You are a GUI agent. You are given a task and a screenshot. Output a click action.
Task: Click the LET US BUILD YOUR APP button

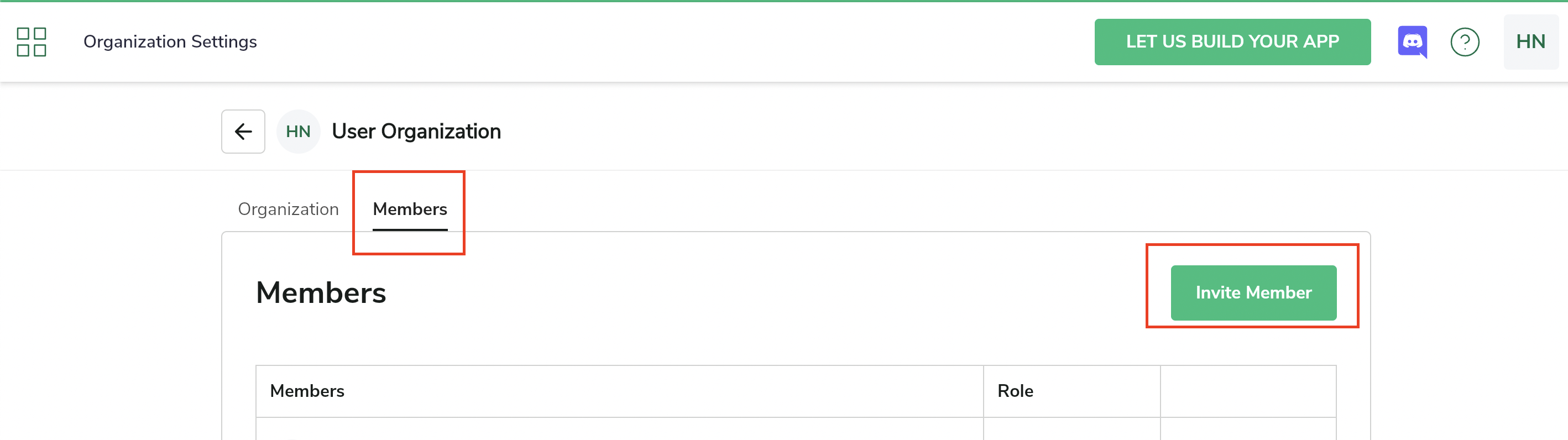[x=1232, y=42]
